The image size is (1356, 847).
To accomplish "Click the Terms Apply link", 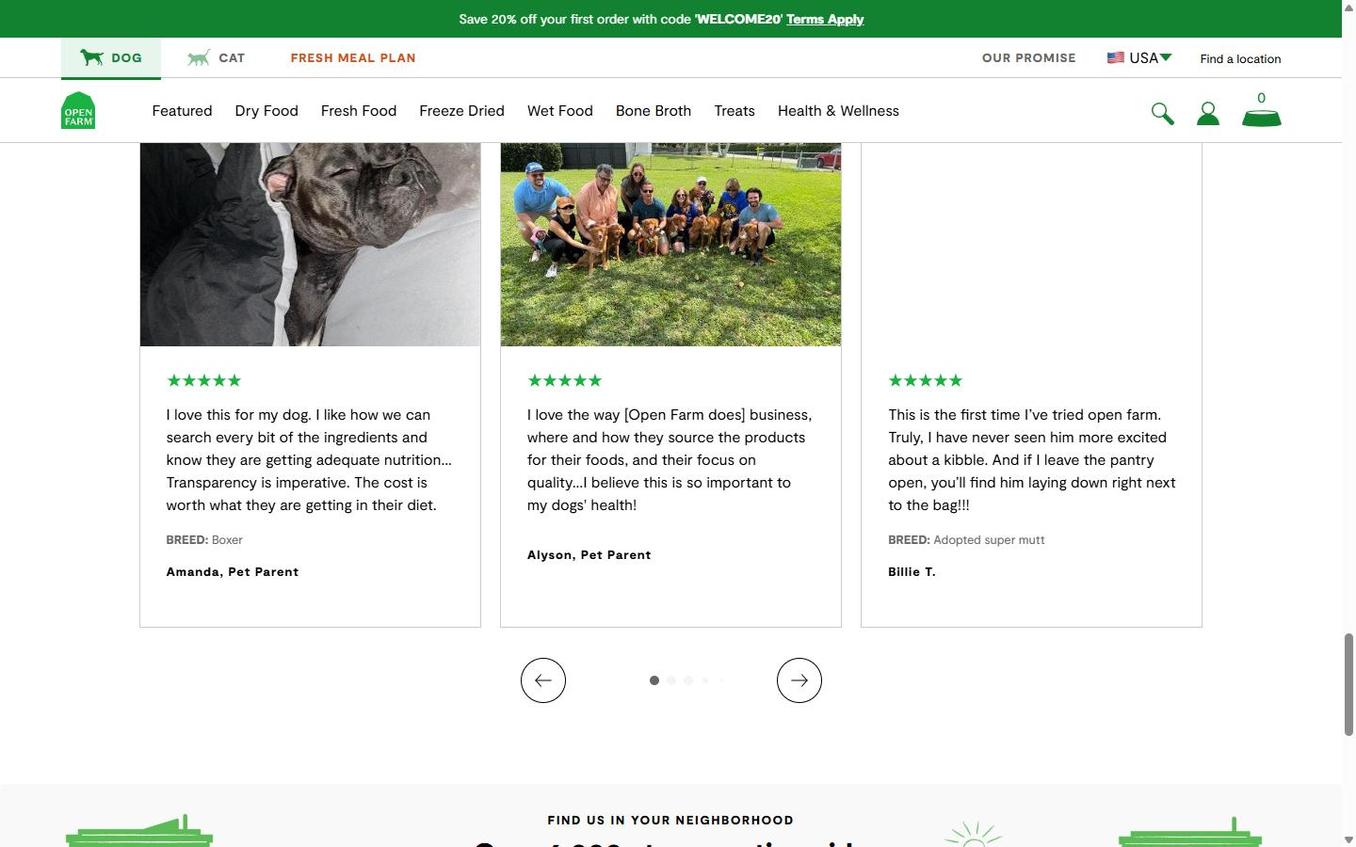I will coord(825,19).
